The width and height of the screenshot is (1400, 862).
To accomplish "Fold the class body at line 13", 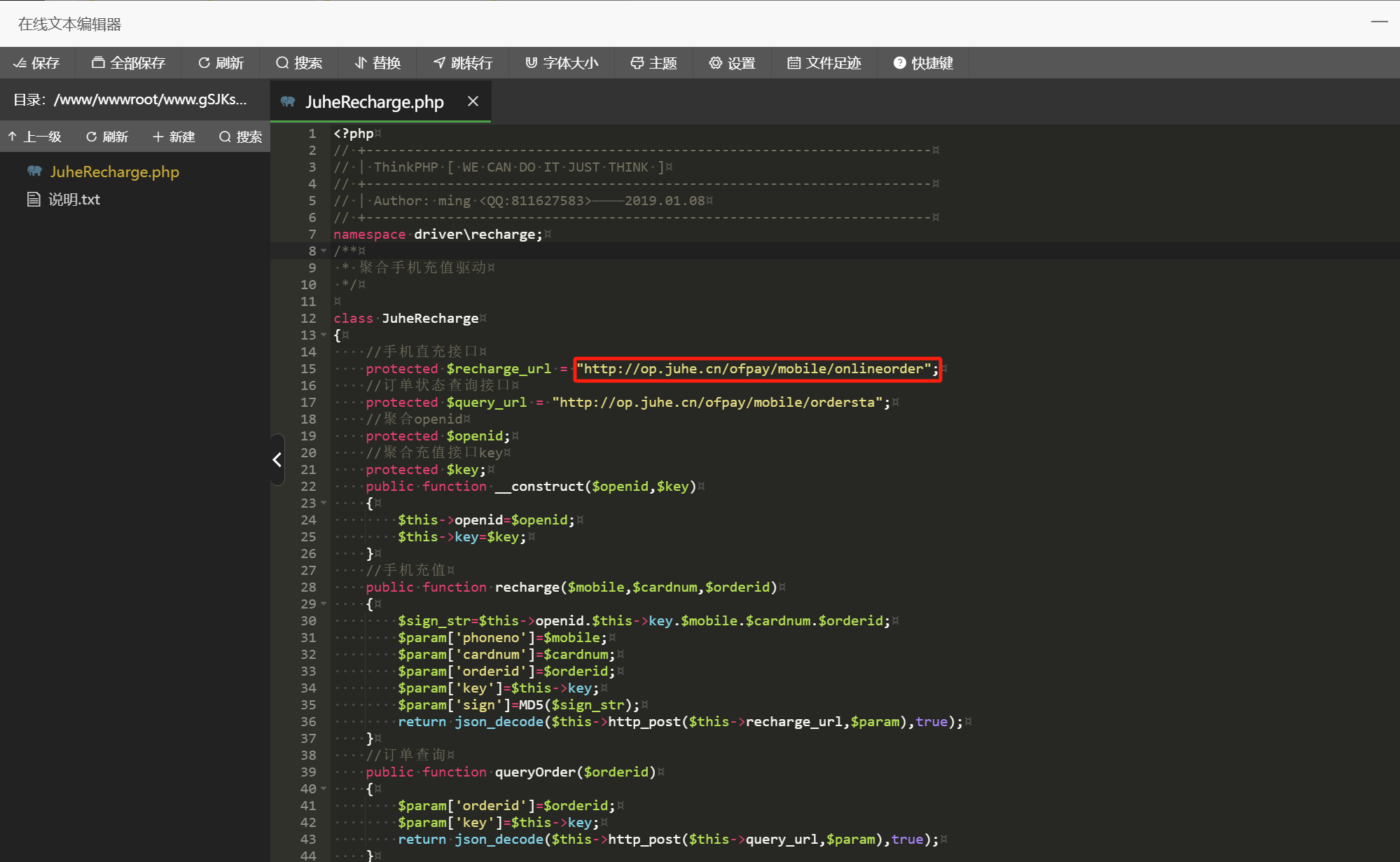I will tap(324, 335).
